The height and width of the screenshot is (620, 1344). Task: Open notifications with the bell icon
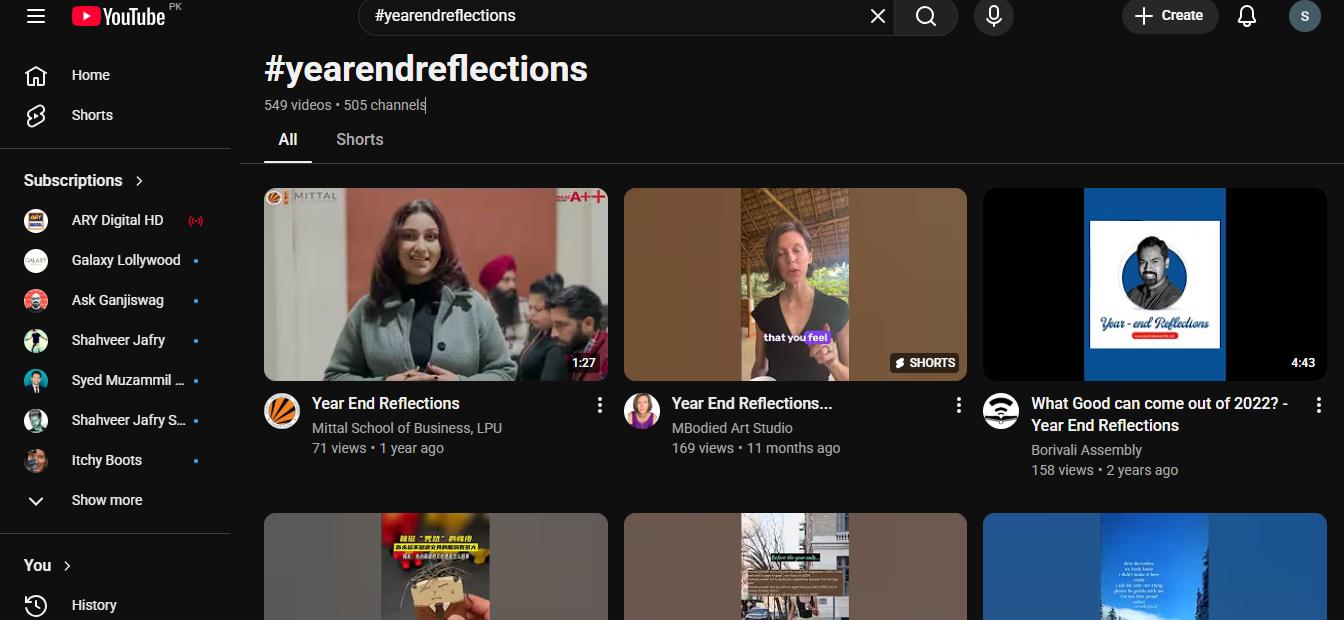[1247, 16]
